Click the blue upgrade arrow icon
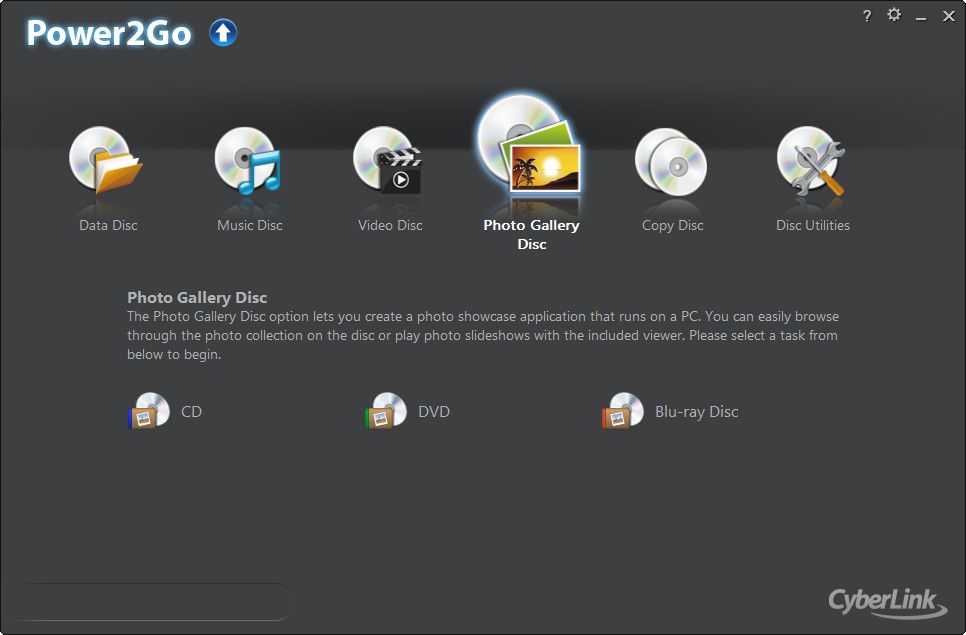 [x=223, y=33]
